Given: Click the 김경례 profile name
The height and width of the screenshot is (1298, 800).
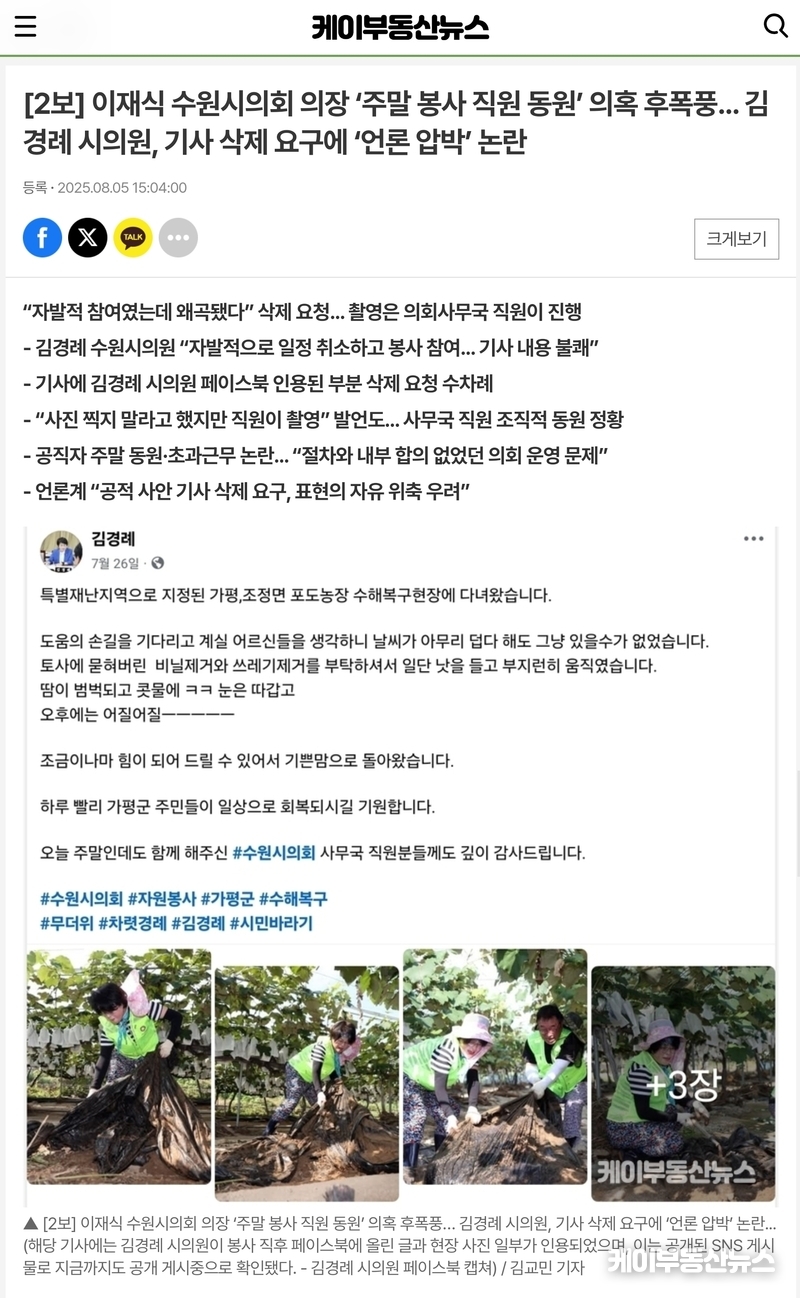Looking at the screenshot, I should coord(113,540).
